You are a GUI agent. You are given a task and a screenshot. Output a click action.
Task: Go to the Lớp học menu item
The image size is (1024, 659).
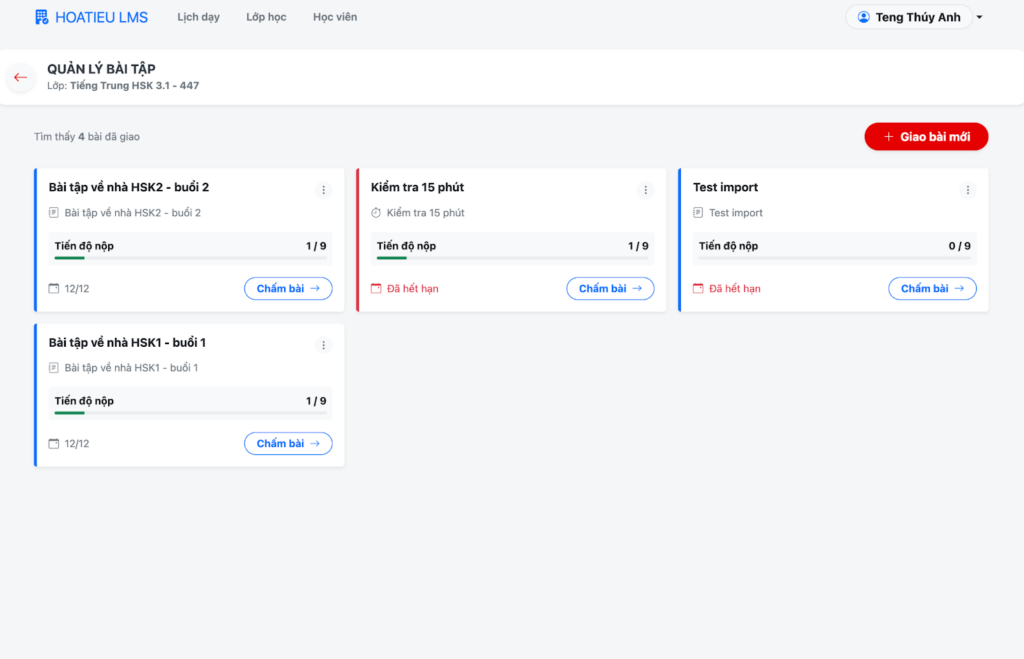coord(266,17)
